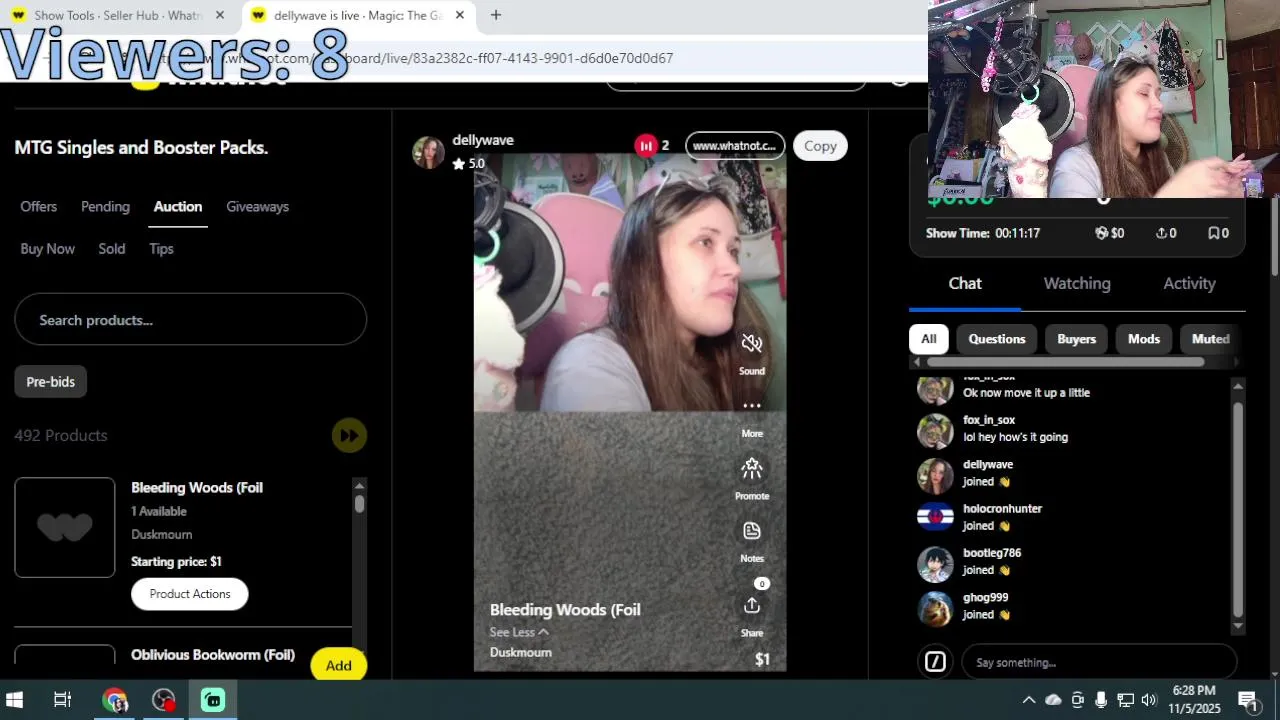Close the dellywave is live tab
Image resolution: width=1280 pixels, height=720 pixels.
(x=460, y=15)
